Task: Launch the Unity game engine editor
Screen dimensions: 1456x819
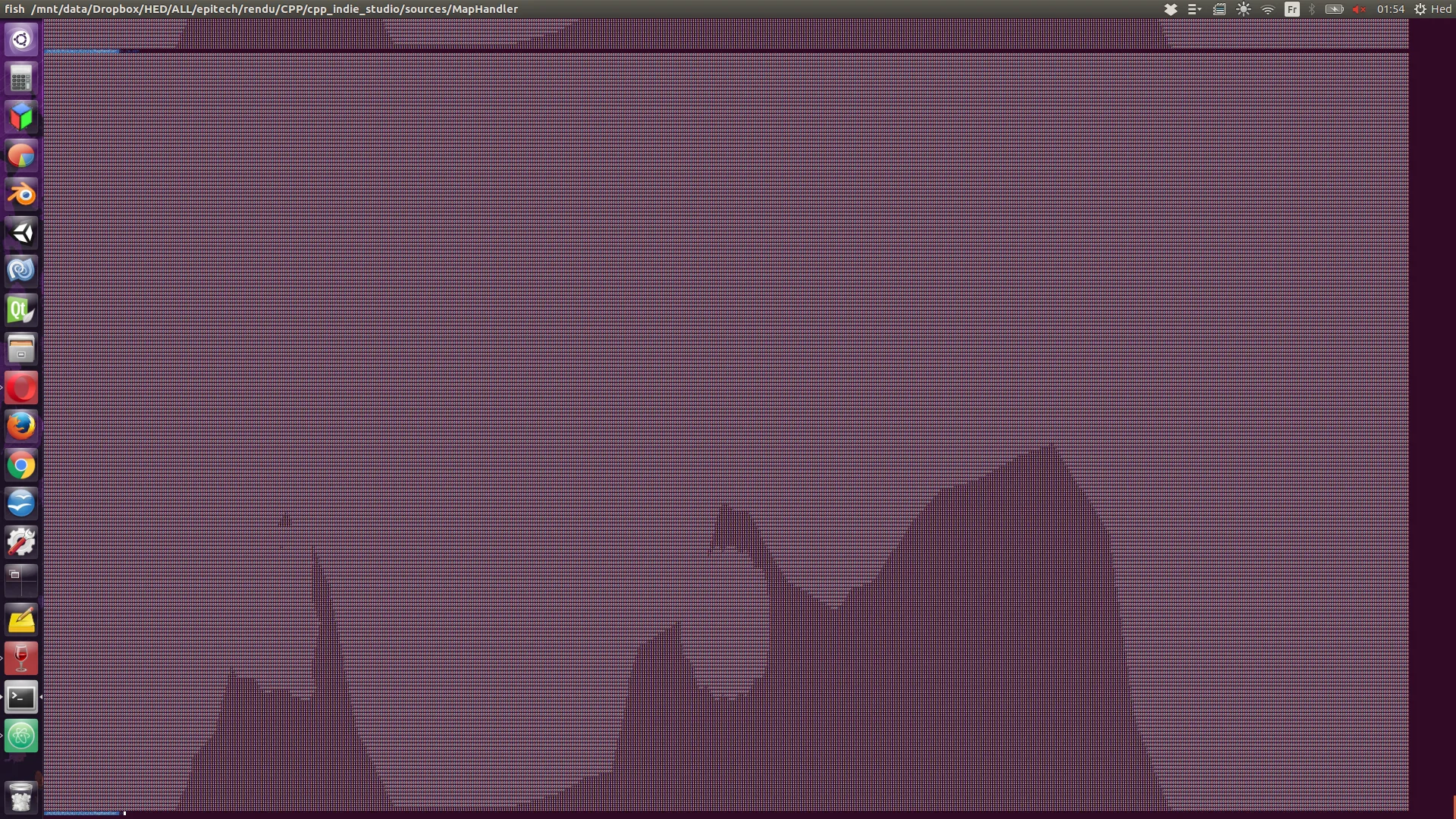Action: click(21, 233)
